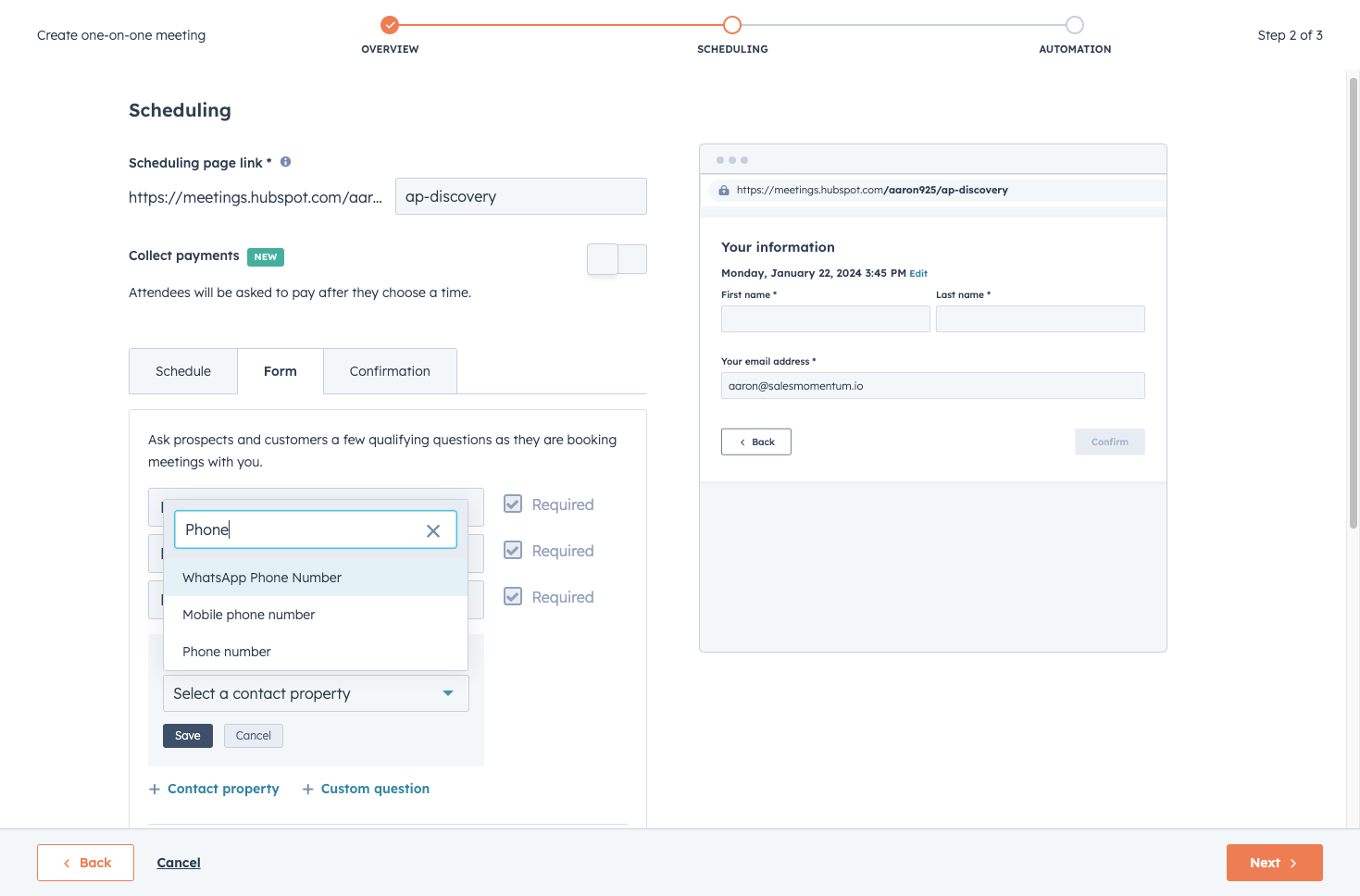The width and height of the screenshot is (1360, 896).
Task: Uncheck the first Required checkbox
Action: 513,504
